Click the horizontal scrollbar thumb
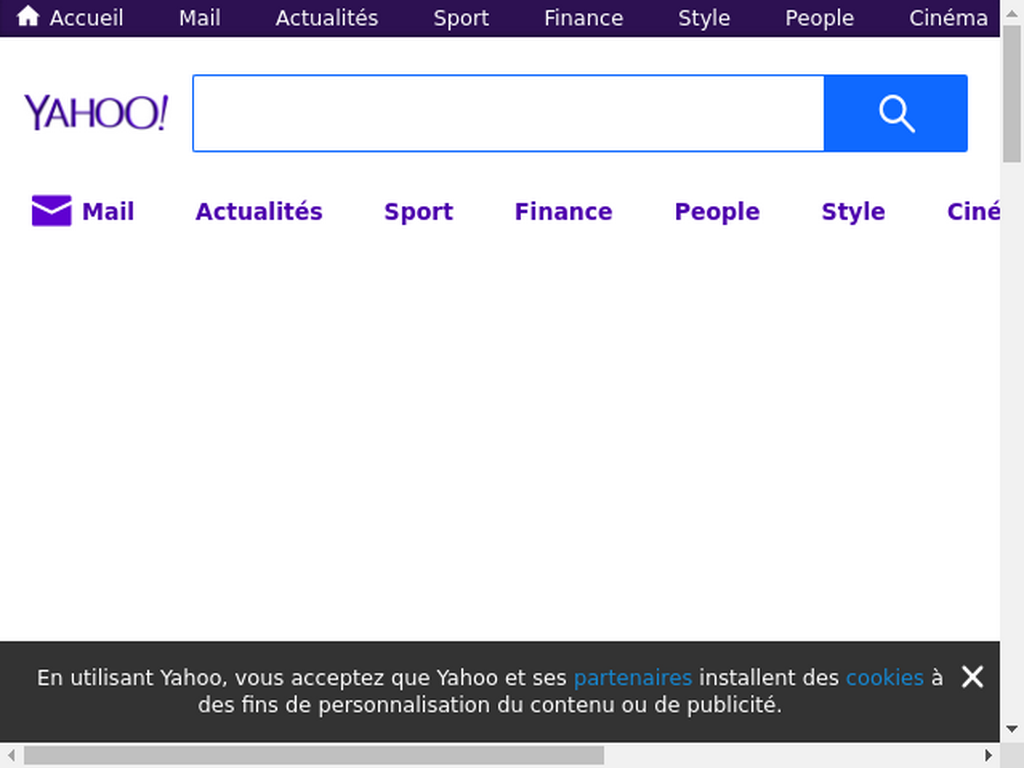 pyautogui.click(x=314, y=755)
